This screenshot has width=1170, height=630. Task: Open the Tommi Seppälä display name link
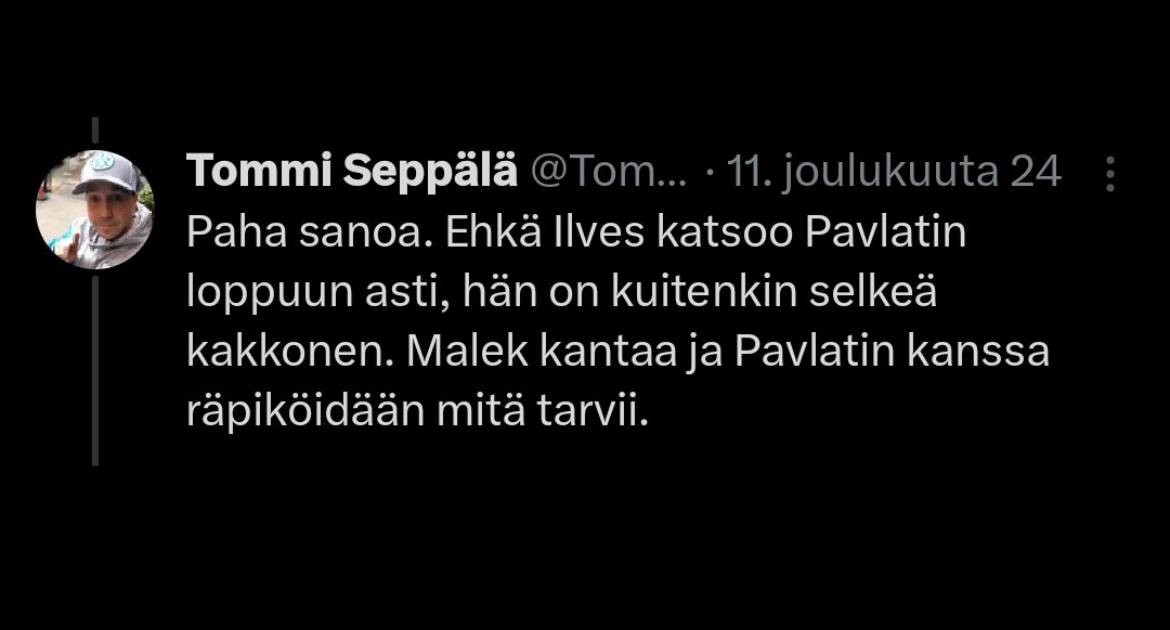click(x=352, y=173)
